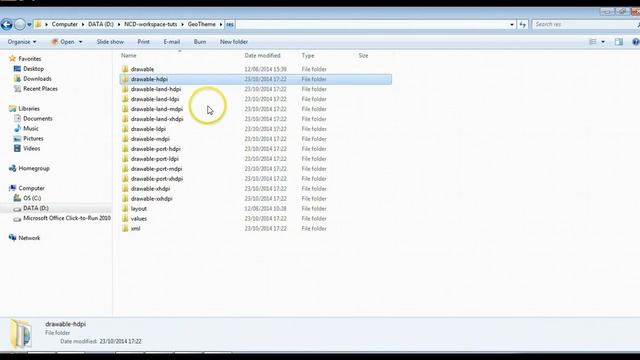Refresh the folder view button
Viewport: 640px width, 360px height.
523,24
